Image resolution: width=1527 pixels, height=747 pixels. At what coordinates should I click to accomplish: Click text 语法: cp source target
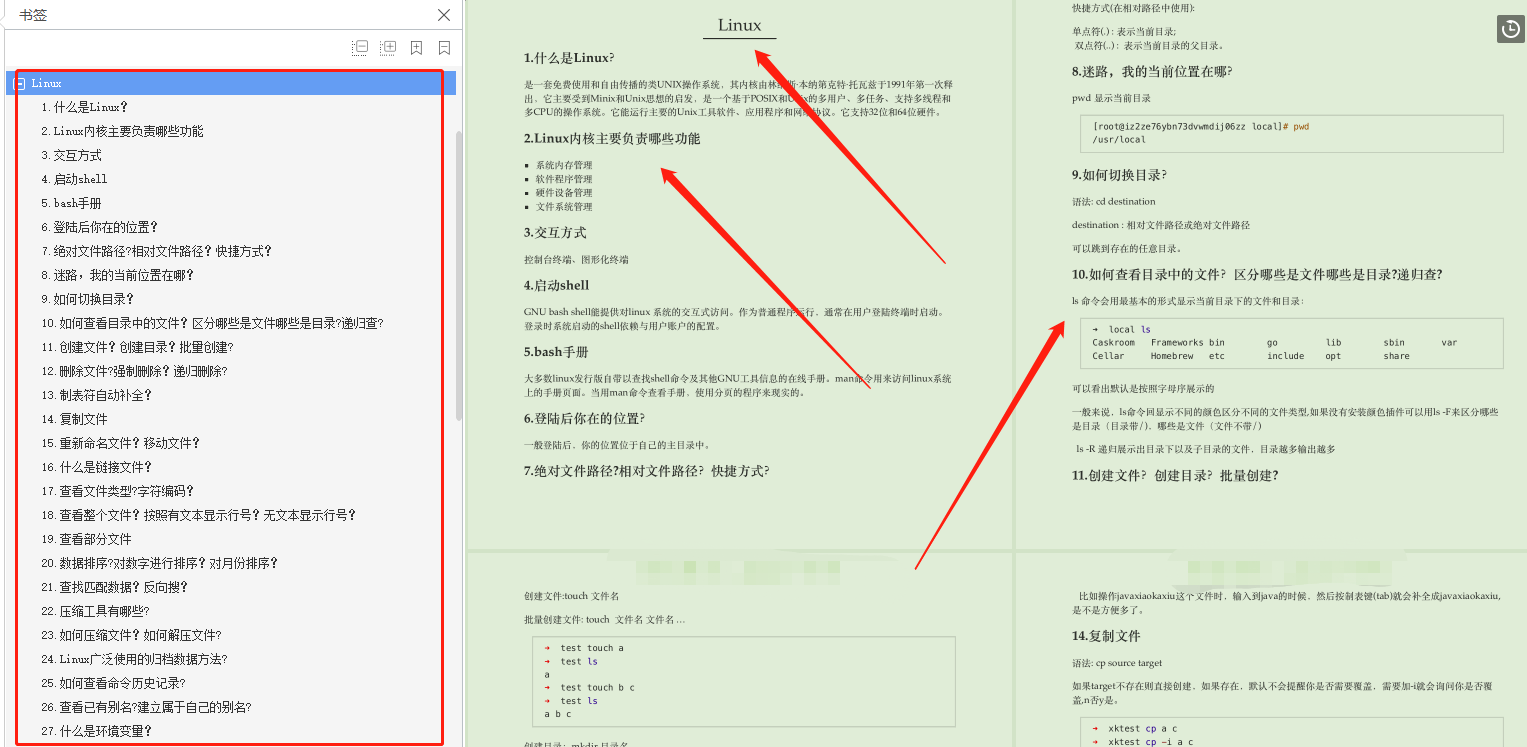pyautogui.click(x=1117, y=663)
